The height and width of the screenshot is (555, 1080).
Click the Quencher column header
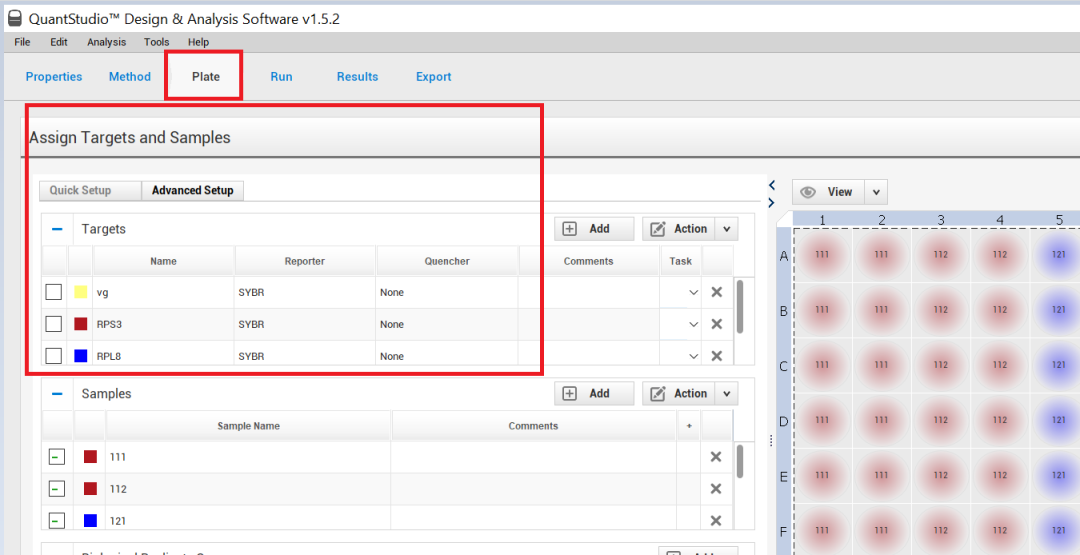click(x=447, y=262)
